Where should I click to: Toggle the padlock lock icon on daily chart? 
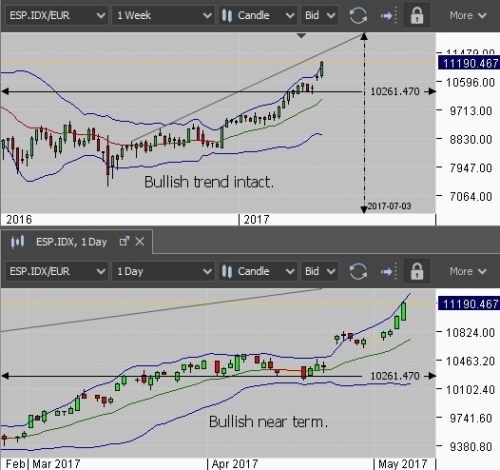pyautogui.click(x=417, y=271)
